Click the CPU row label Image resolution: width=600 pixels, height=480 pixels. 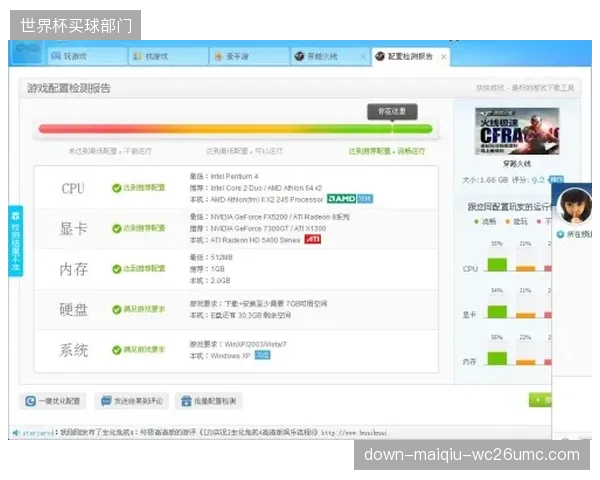pos(73,188)
